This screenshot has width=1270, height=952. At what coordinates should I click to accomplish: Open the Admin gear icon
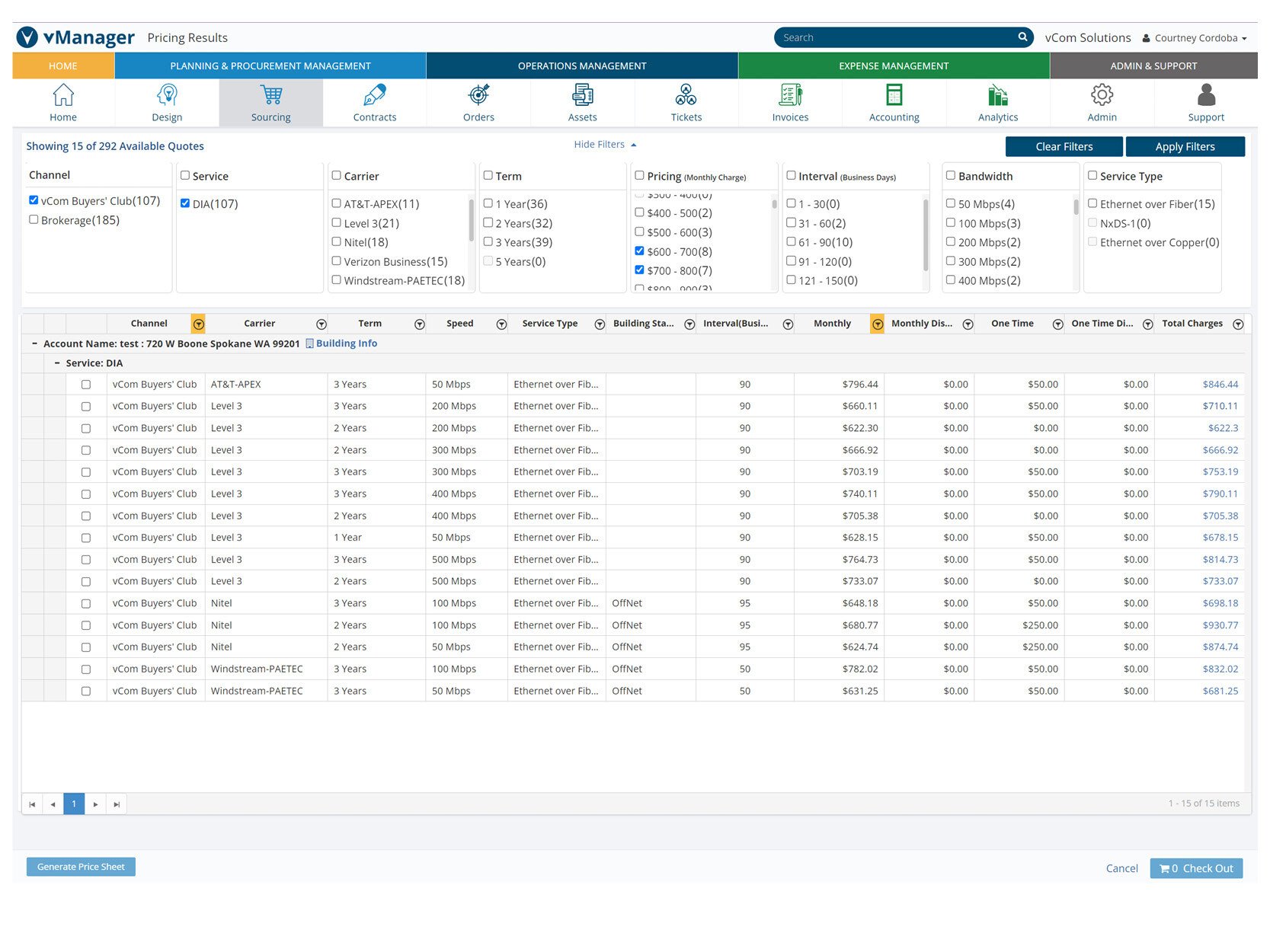pos(1102,95)
